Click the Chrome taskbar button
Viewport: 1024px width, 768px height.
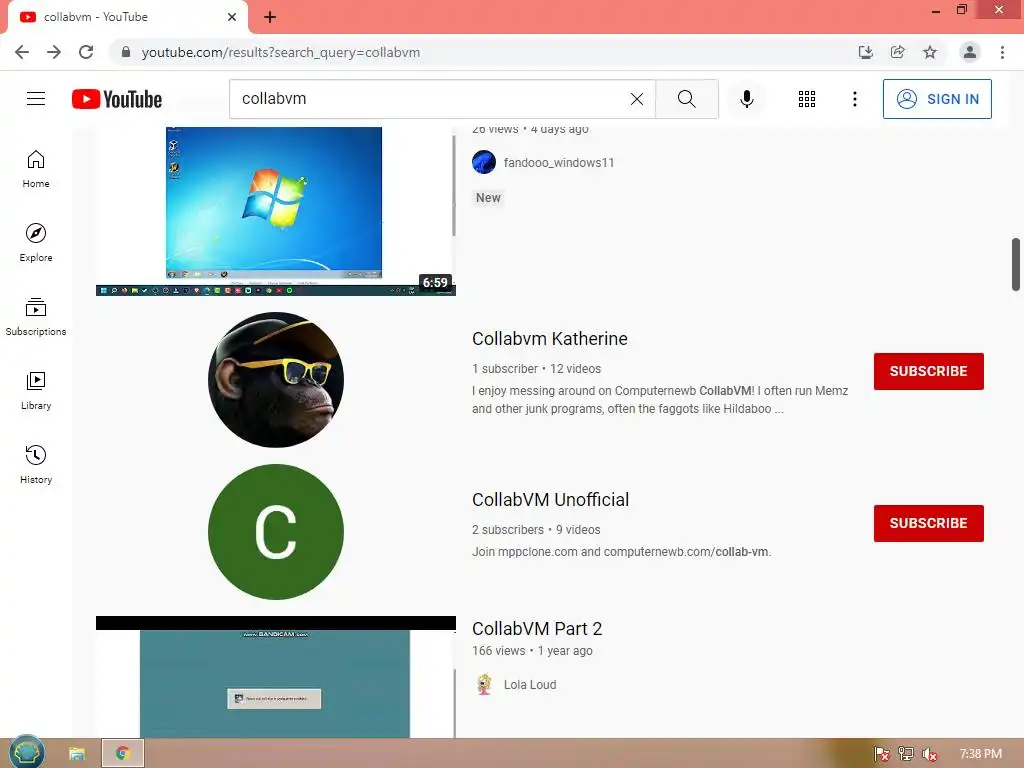click(x=123, y=754)
